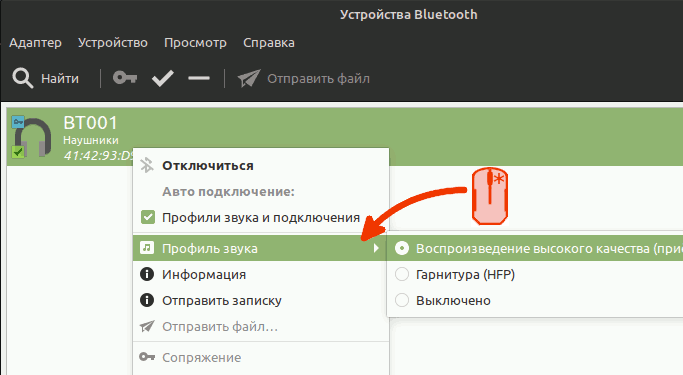Click the Bluetooth icon beside Отключиться

coord(147,166)
